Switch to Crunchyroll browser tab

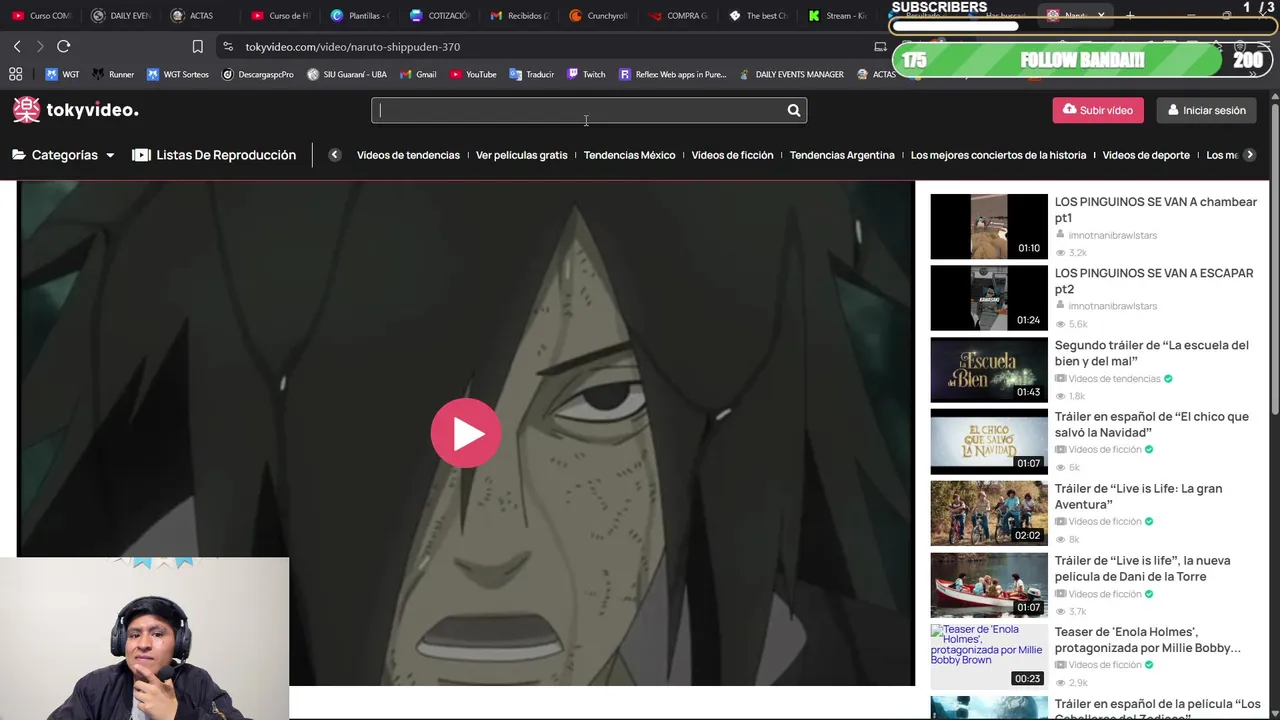pos(599,16)
